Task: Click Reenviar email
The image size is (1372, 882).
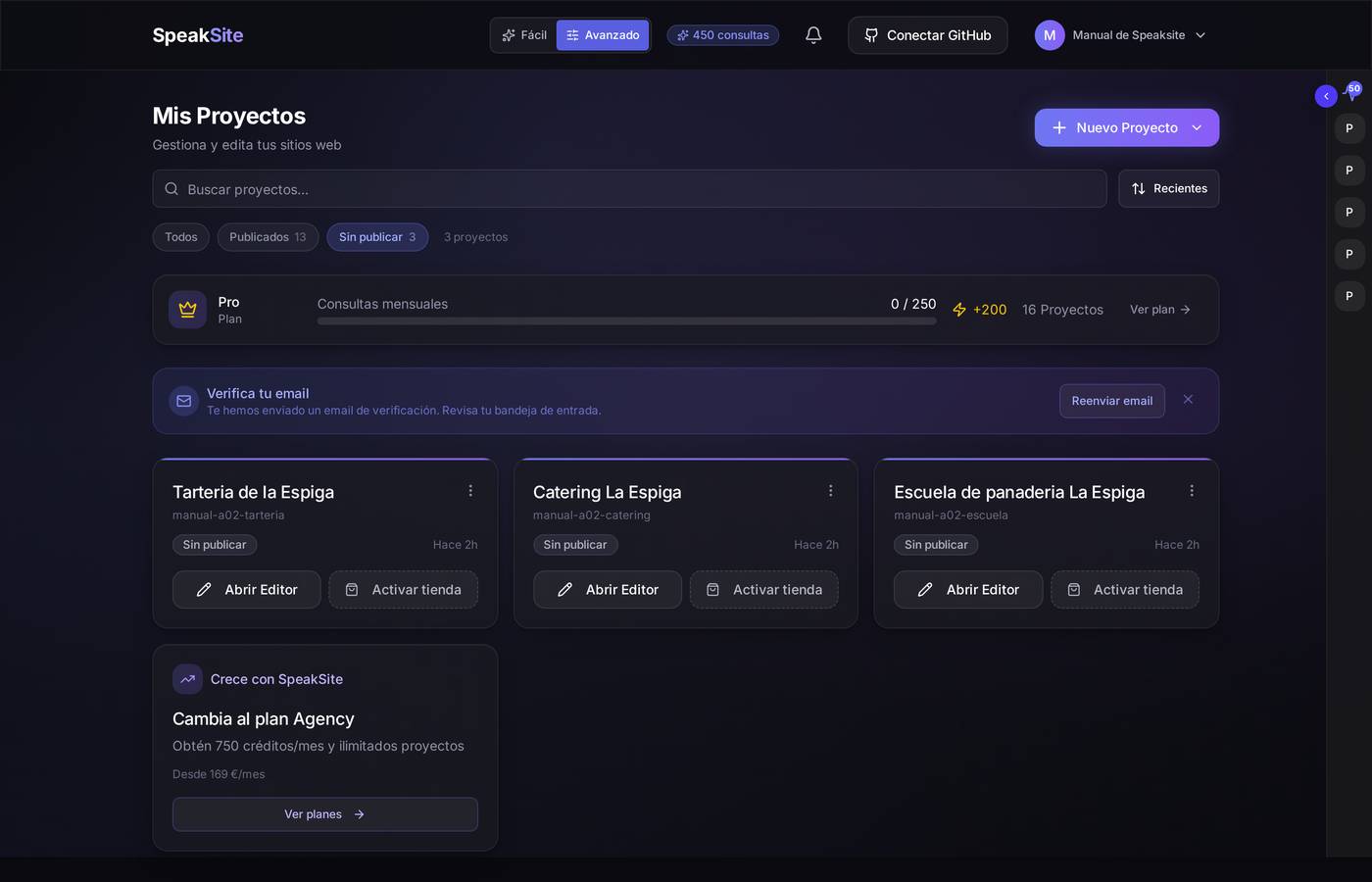Action: coord(1112,401)
